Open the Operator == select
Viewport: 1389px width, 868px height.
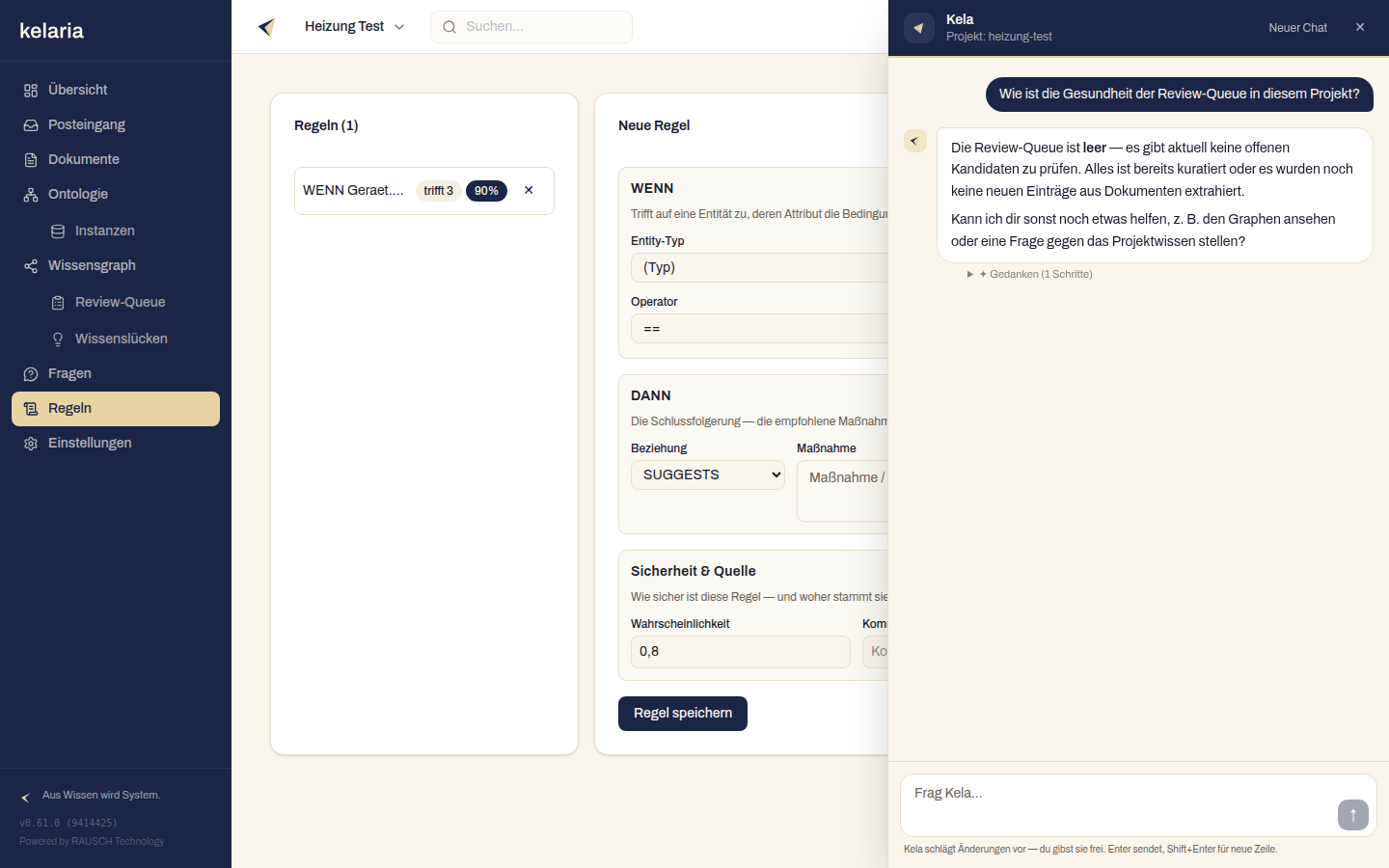(759, 329)
